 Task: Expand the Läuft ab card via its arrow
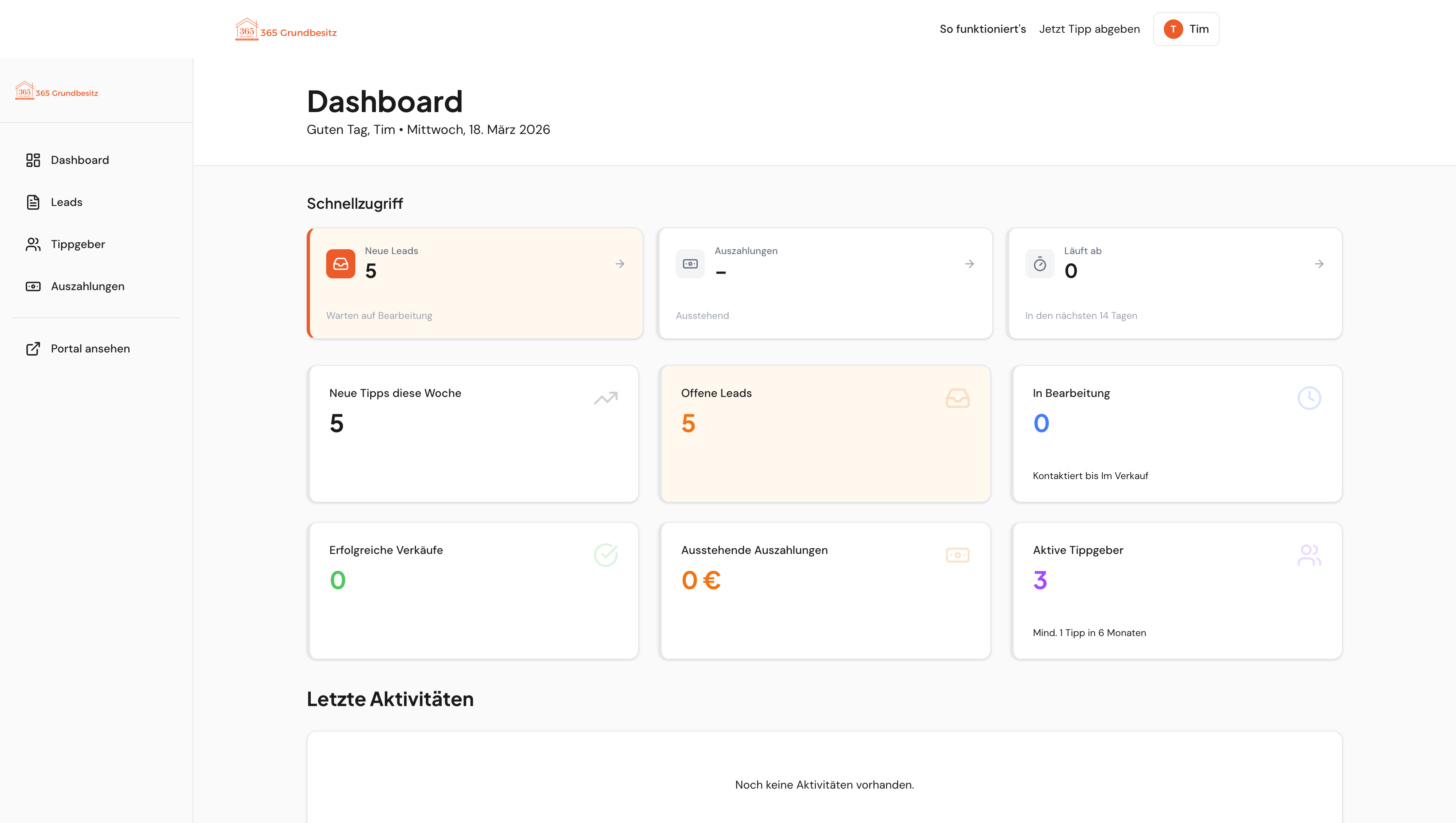[x=1319, y=263]
